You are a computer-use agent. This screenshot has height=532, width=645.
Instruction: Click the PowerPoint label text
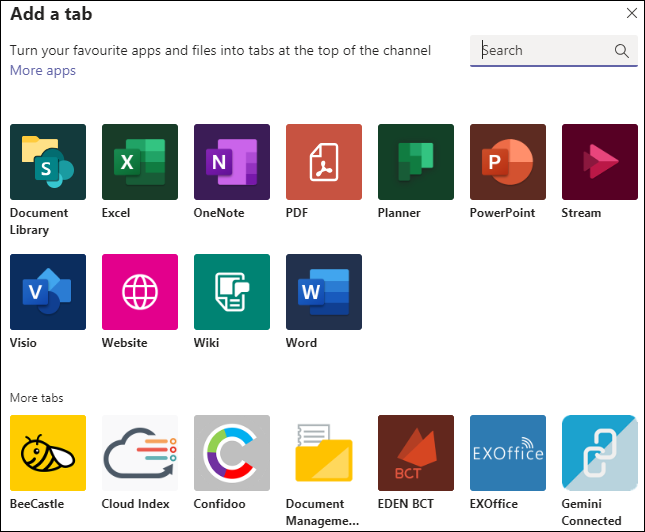tap(502, 213)
